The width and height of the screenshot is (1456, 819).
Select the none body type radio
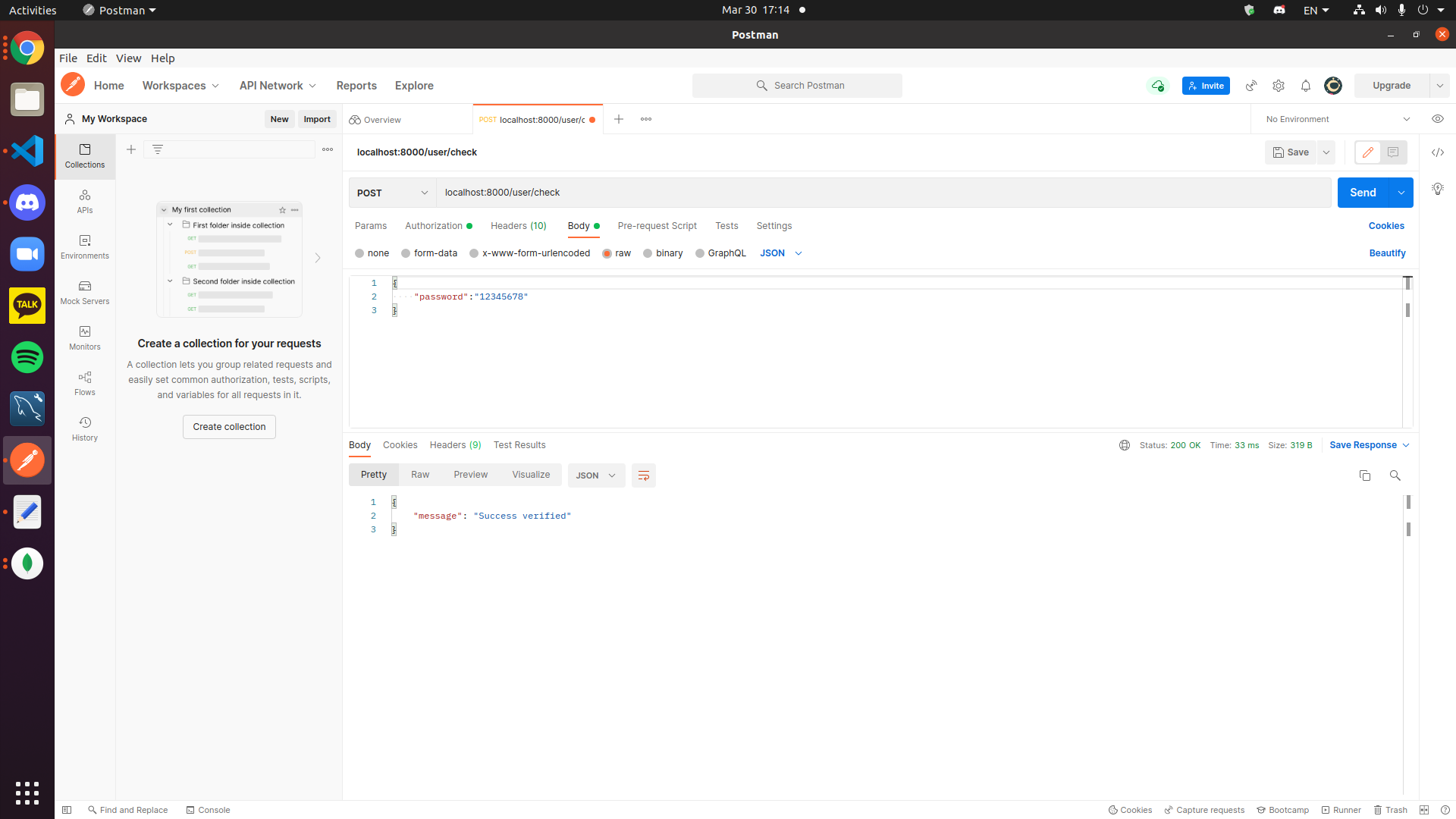pos(359,253)
